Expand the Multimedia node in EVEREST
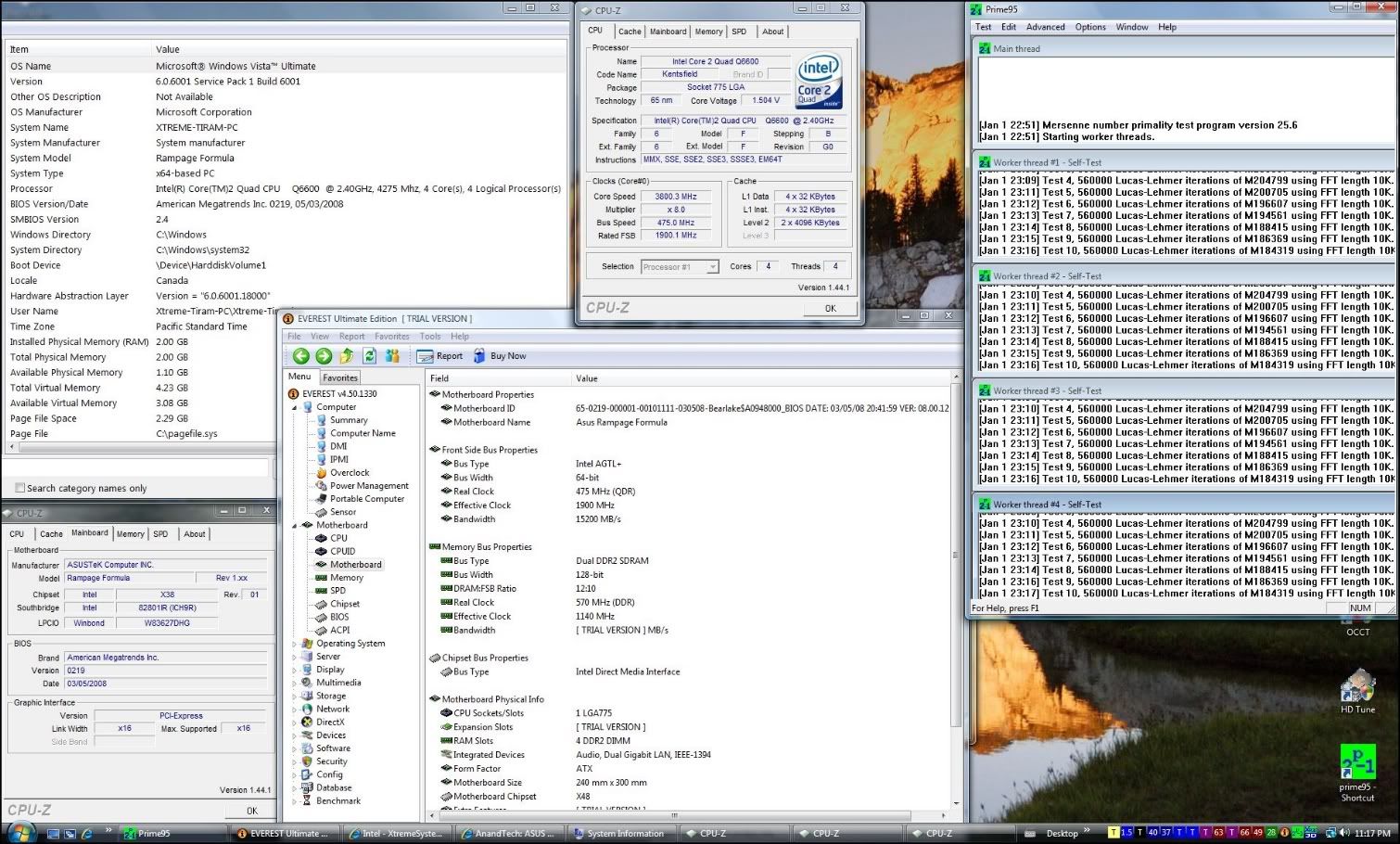Screen dimensions: 1400x844 [296, 683]
